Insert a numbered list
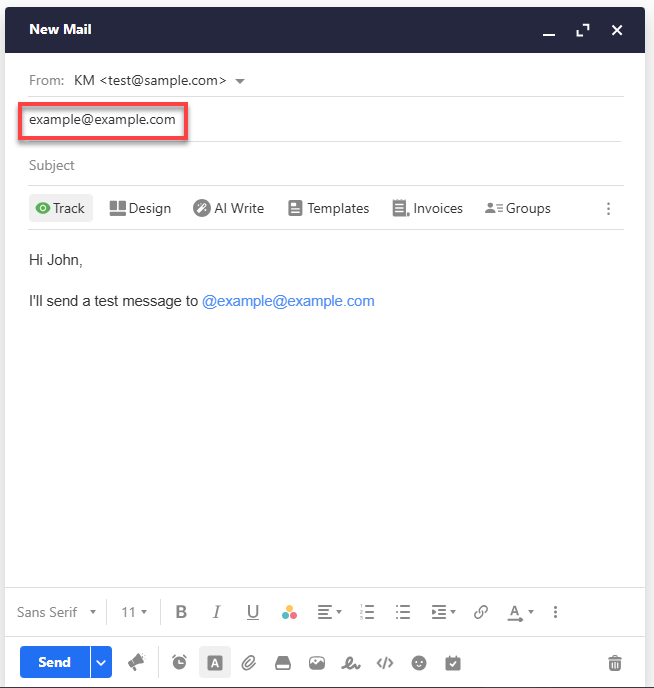The width and height of the screenshot is (654, 688). tap(367, 612)
